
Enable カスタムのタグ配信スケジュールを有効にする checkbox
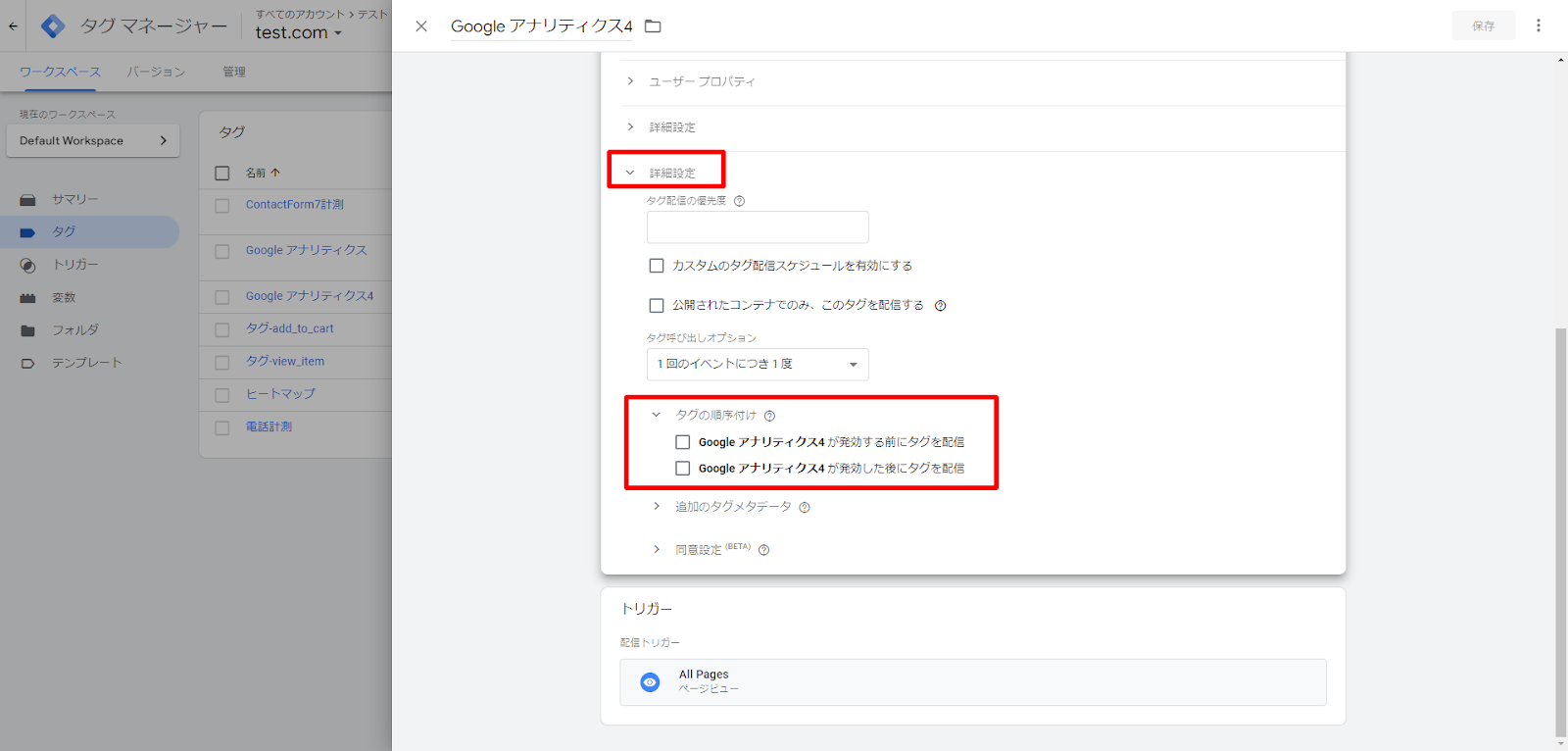[x=657, y=266]
